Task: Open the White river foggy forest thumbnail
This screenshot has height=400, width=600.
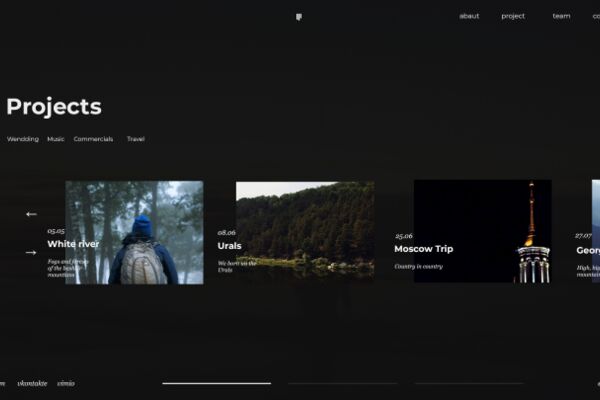Action: point(134,232)
